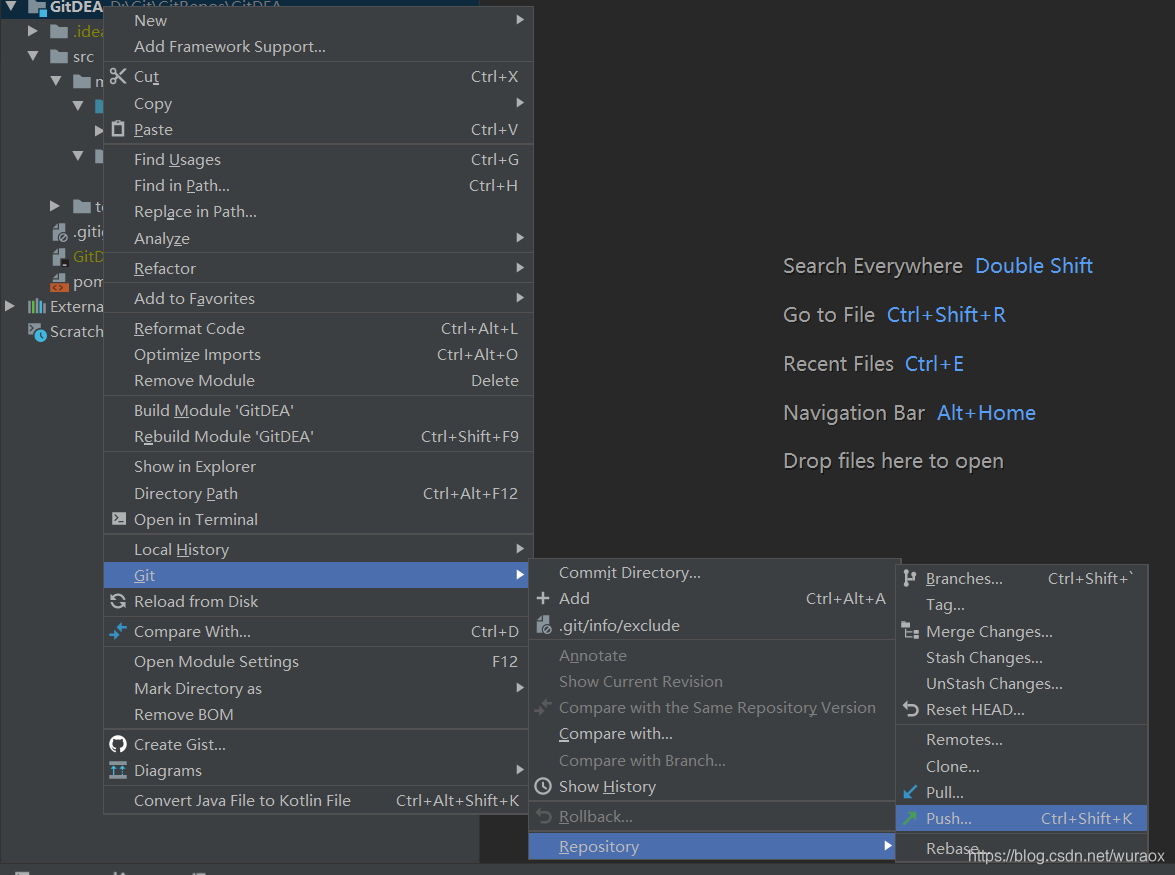Select Optimize Imports

coord(318,354)
